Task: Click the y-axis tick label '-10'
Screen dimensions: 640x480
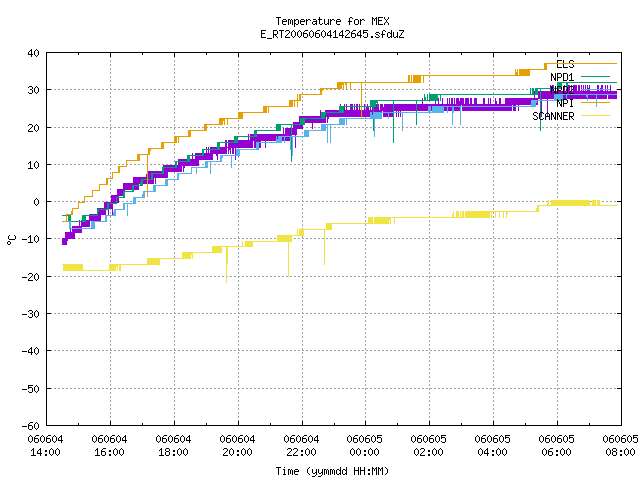Action: coord(31,239)
